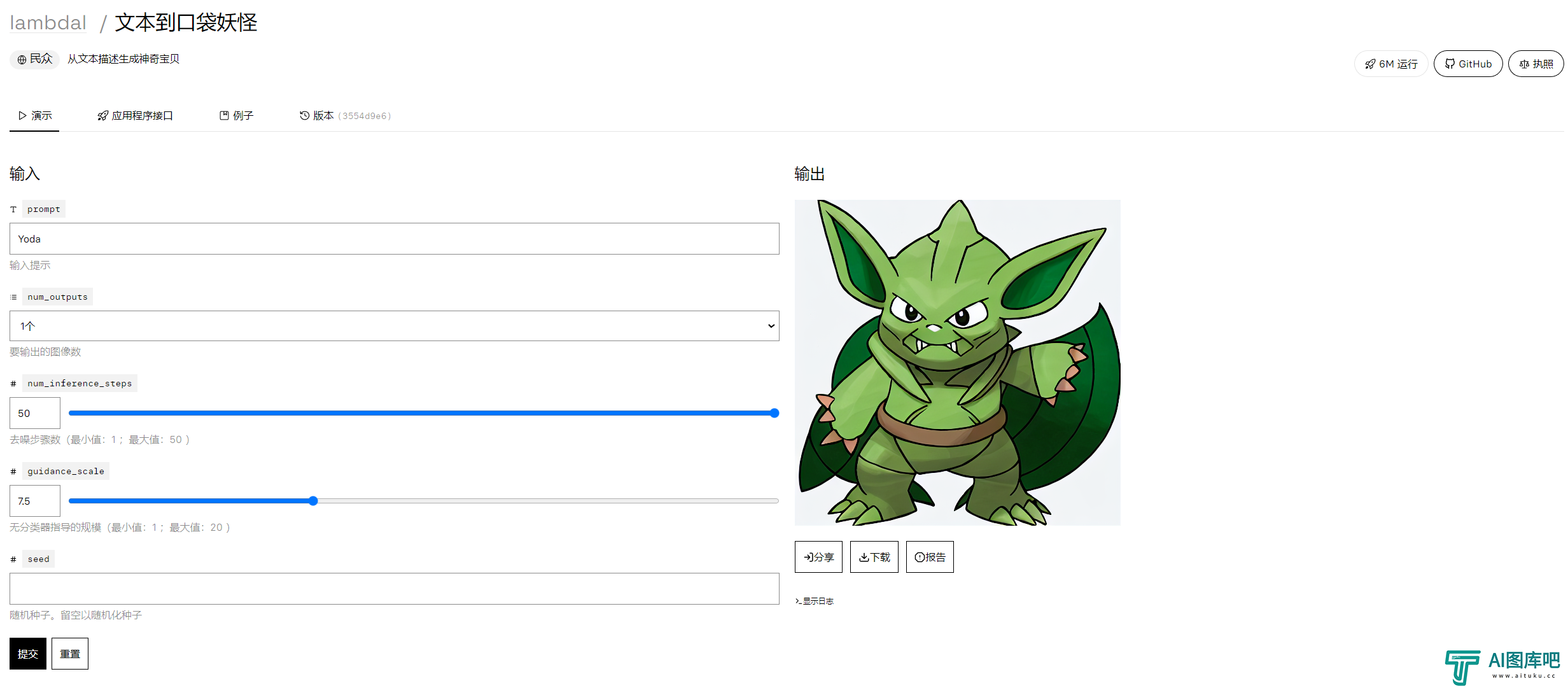Show logs via 显示日志 link
The height and width of the screenshot is (688, 1568).
[x=814, y=601]
